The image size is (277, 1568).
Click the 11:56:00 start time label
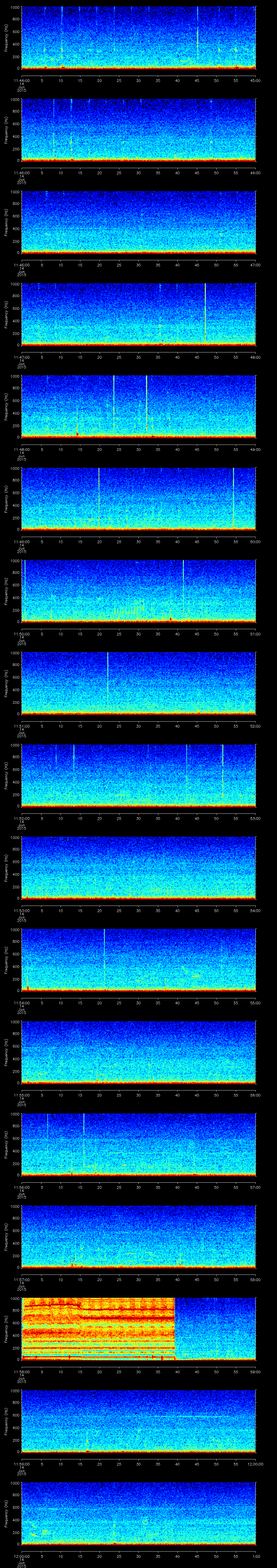[21, 1187]
